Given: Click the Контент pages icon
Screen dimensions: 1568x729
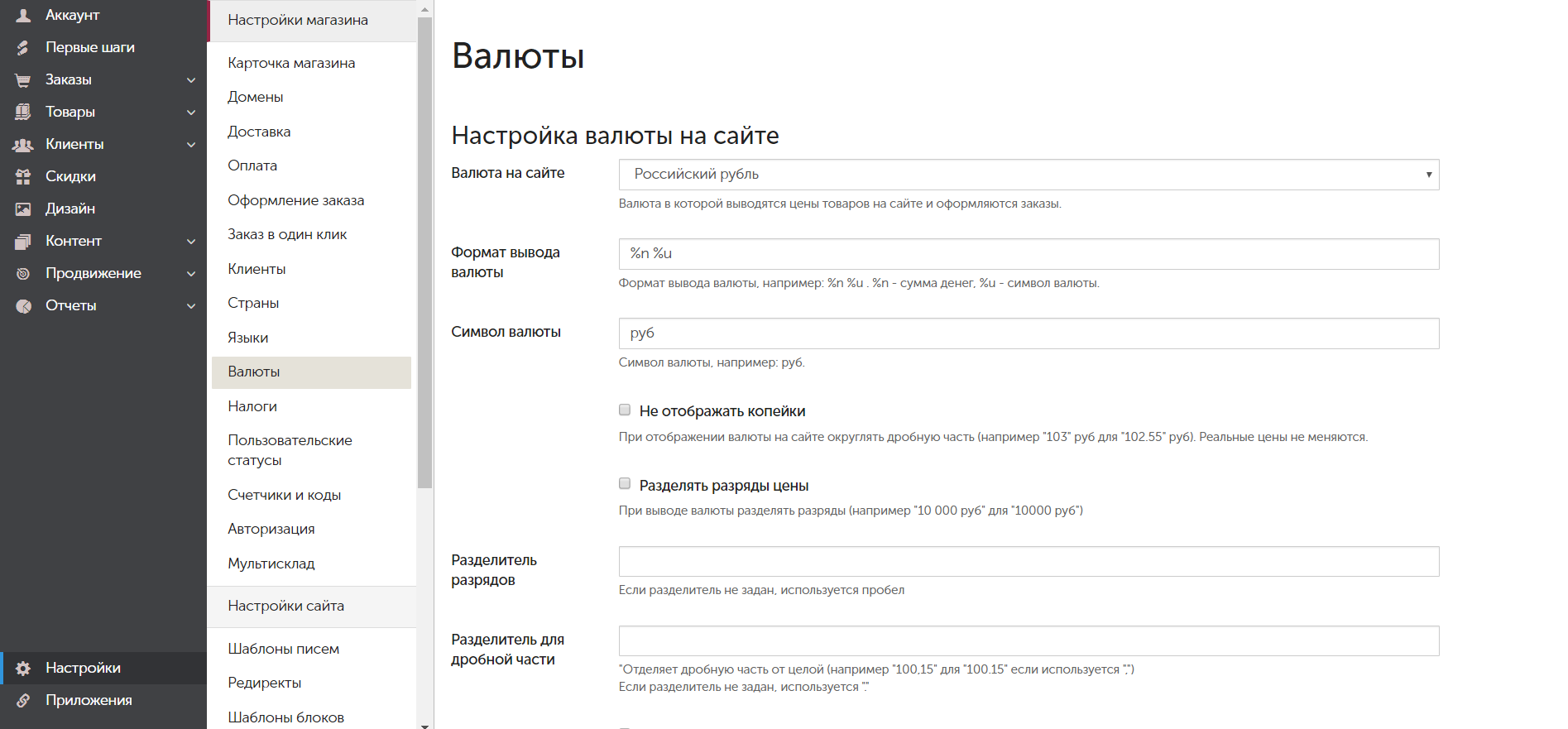Looking at the screenshot, I should coord(23,241).
